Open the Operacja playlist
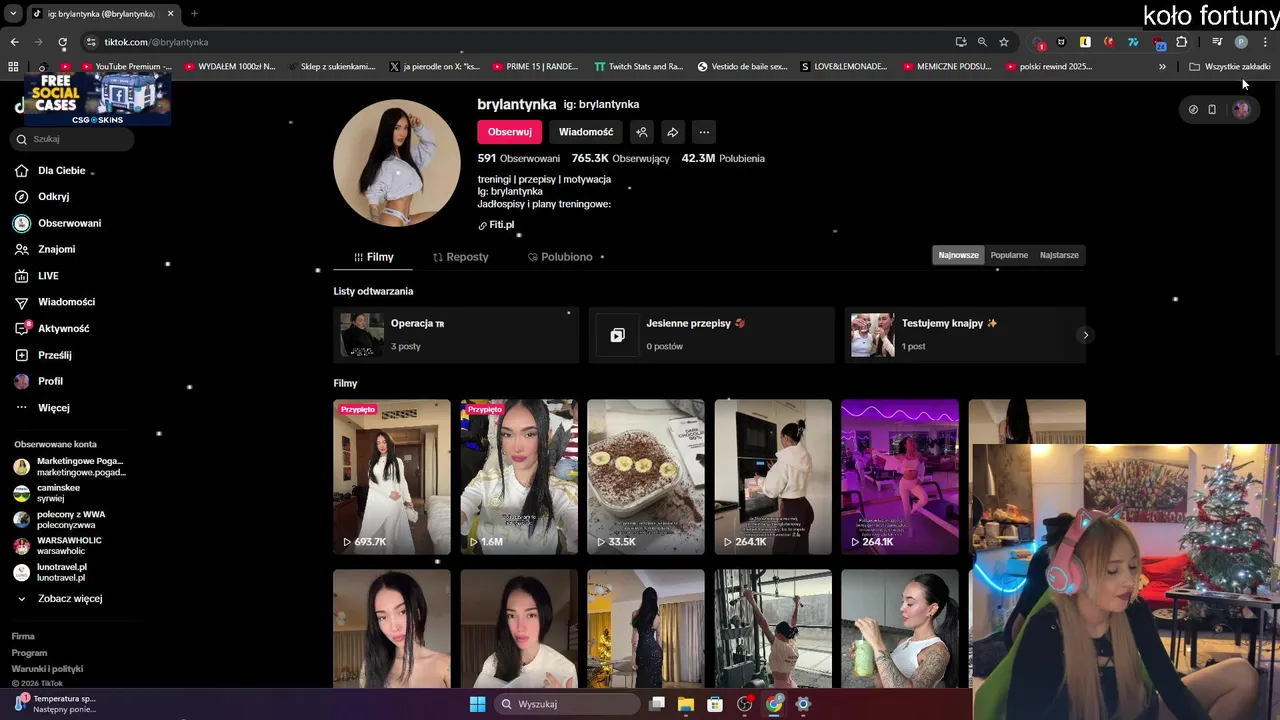Image resolution: width=1280 pixels, height=720 pixels. (456, 335)
